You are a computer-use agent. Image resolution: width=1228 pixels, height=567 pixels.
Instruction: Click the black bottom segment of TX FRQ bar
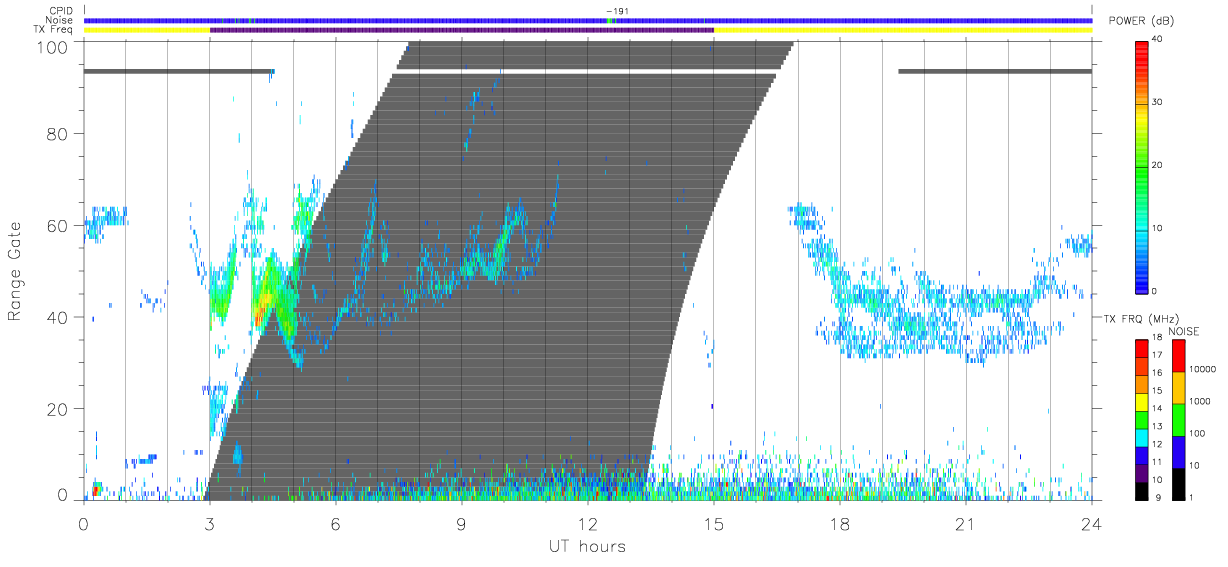1141,489
